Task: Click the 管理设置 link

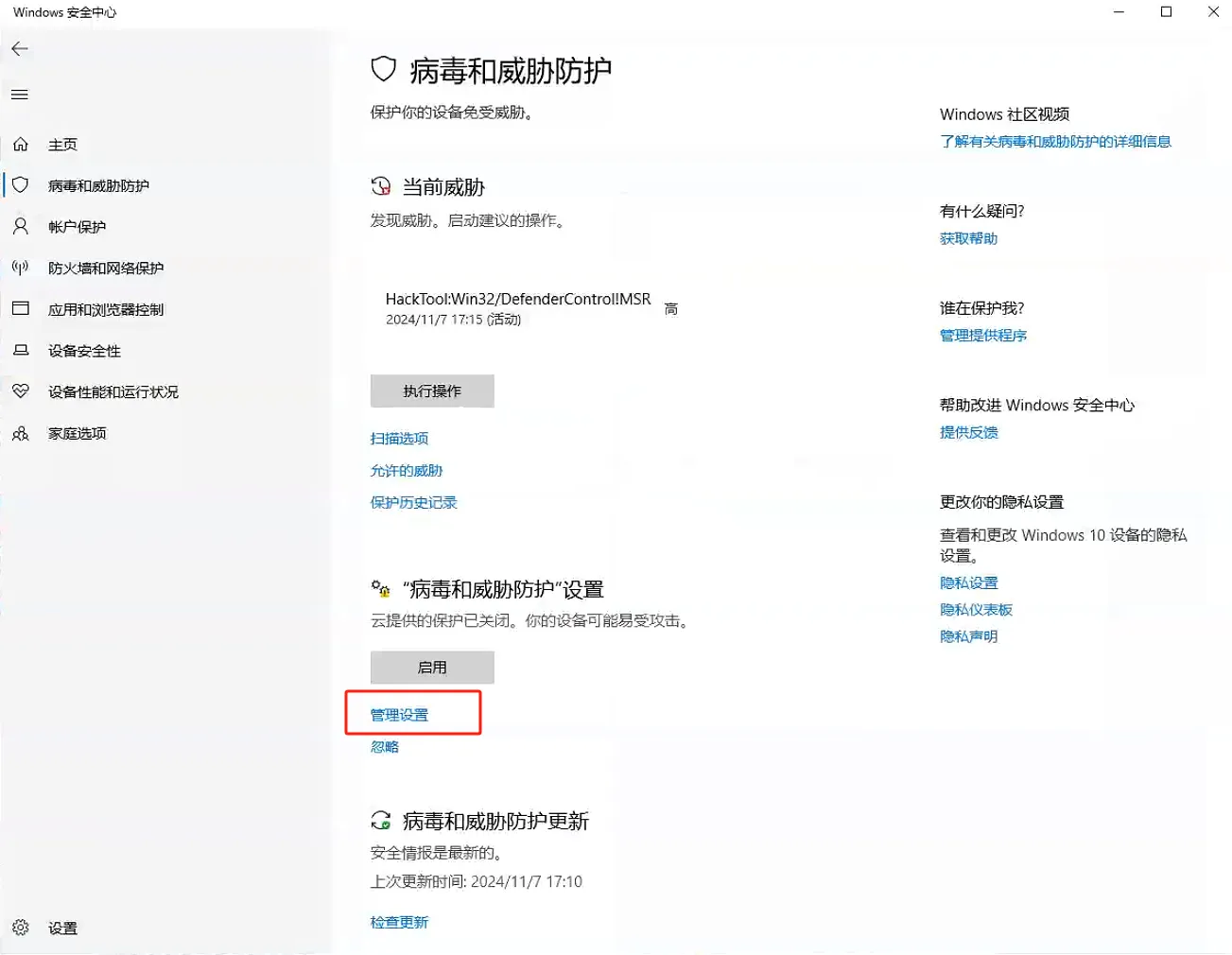Action: 399,715
